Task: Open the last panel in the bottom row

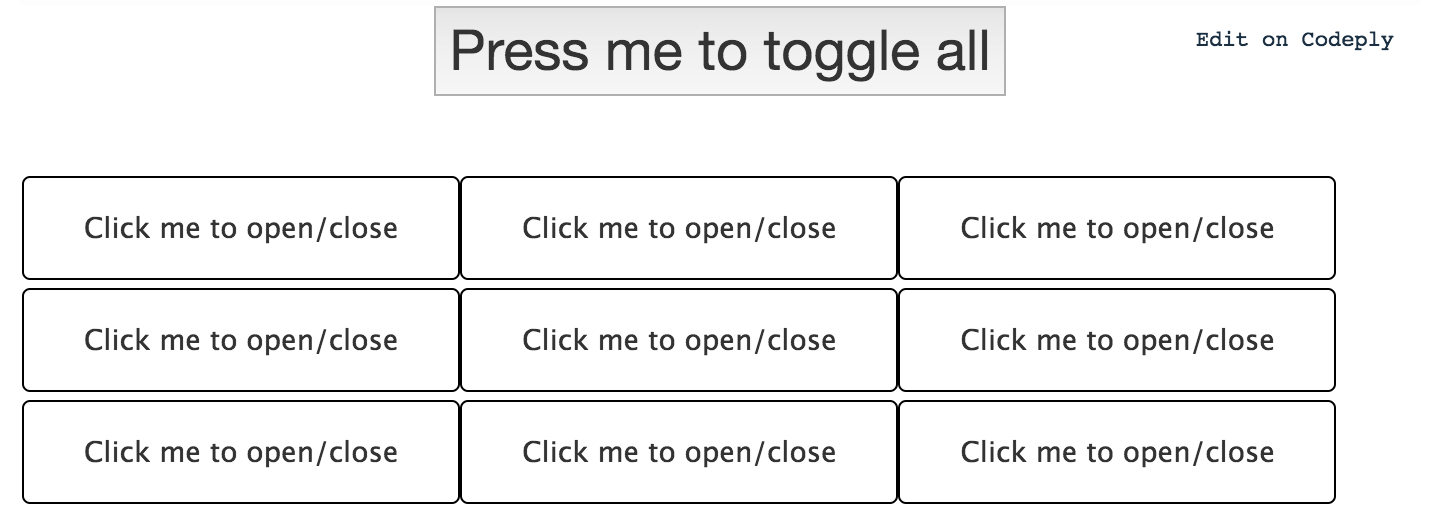Action: pyautogui.click(x=1117, y=452)
